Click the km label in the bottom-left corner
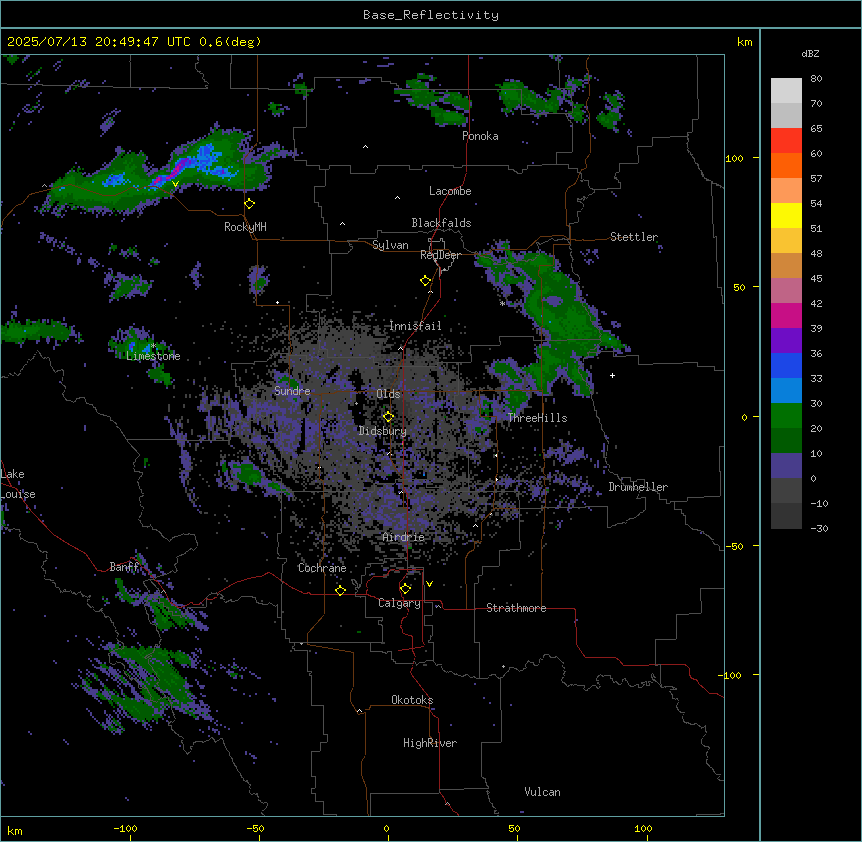 click(15, 830)
